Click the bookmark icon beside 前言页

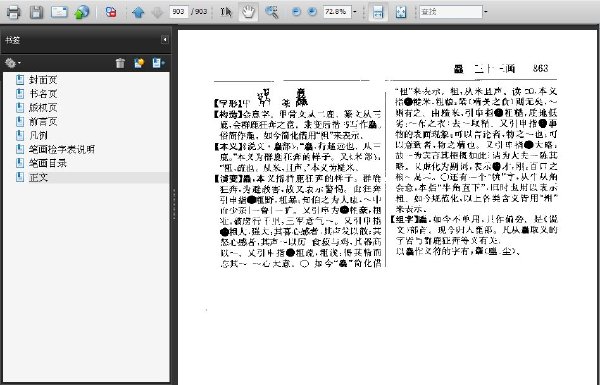[x=20, y=121]
